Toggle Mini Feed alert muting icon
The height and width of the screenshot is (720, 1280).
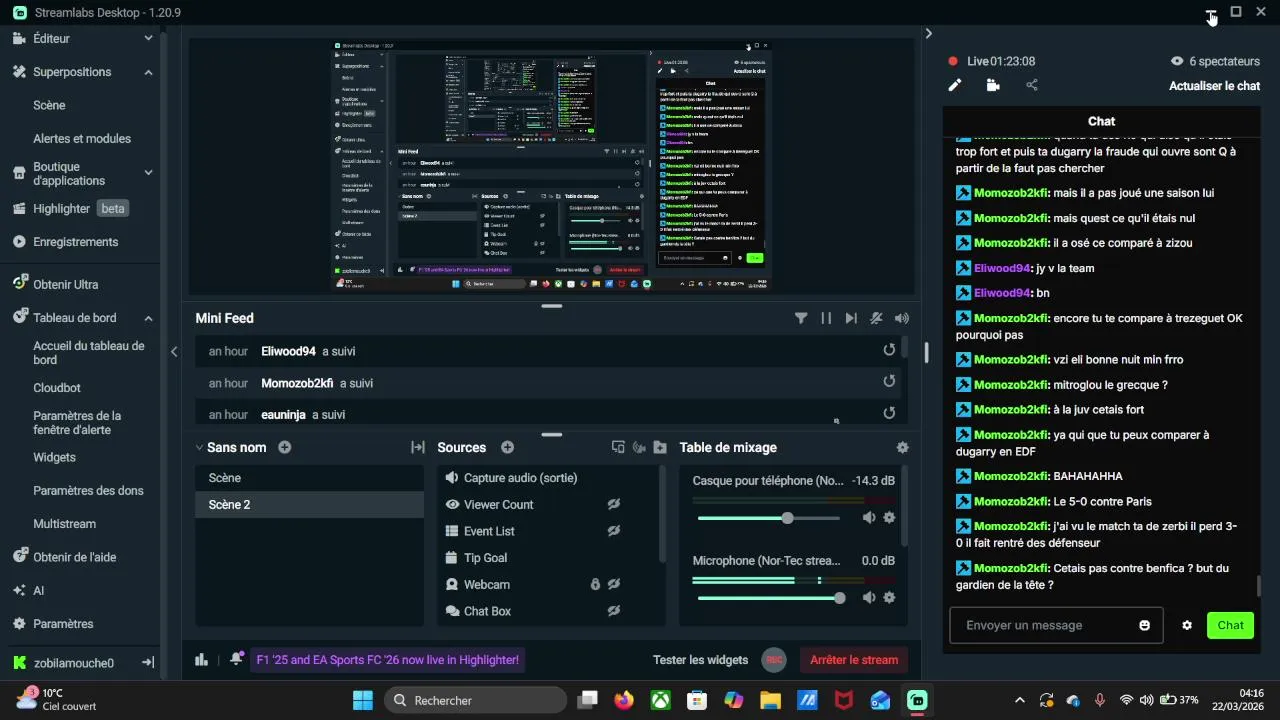[x=876, y=318]
